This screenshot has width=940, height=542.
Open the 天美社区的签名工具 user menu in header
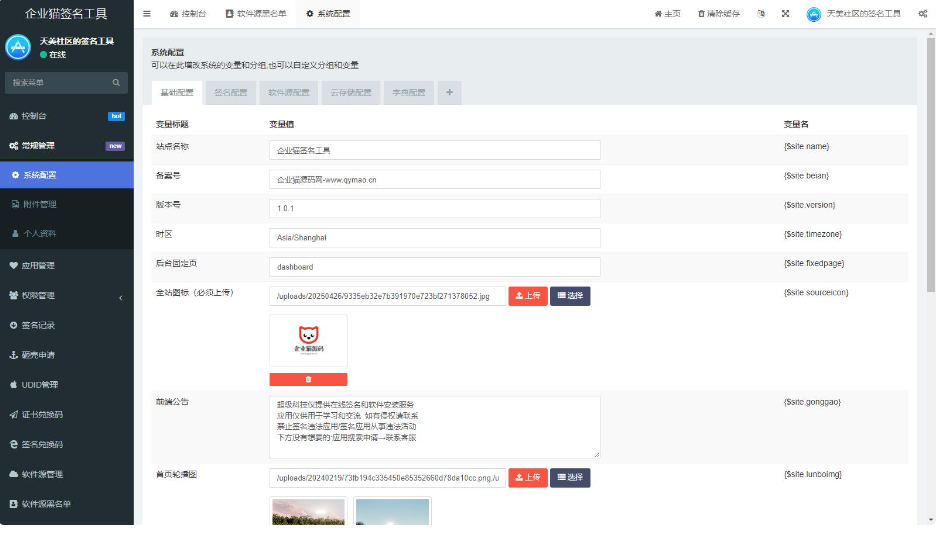point(854,14)
